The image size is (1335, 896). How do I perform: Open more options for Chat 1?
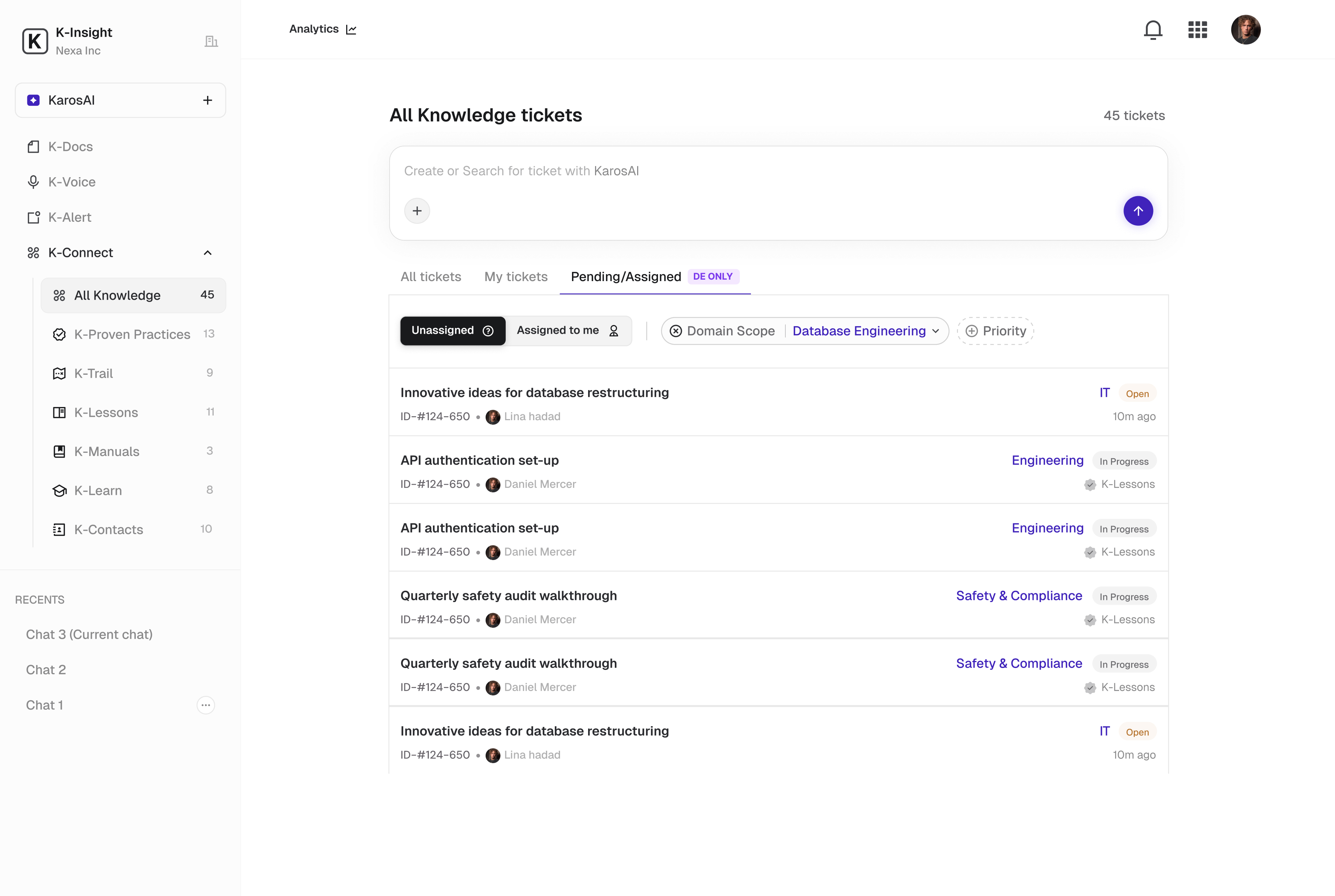tap(206, 706)
